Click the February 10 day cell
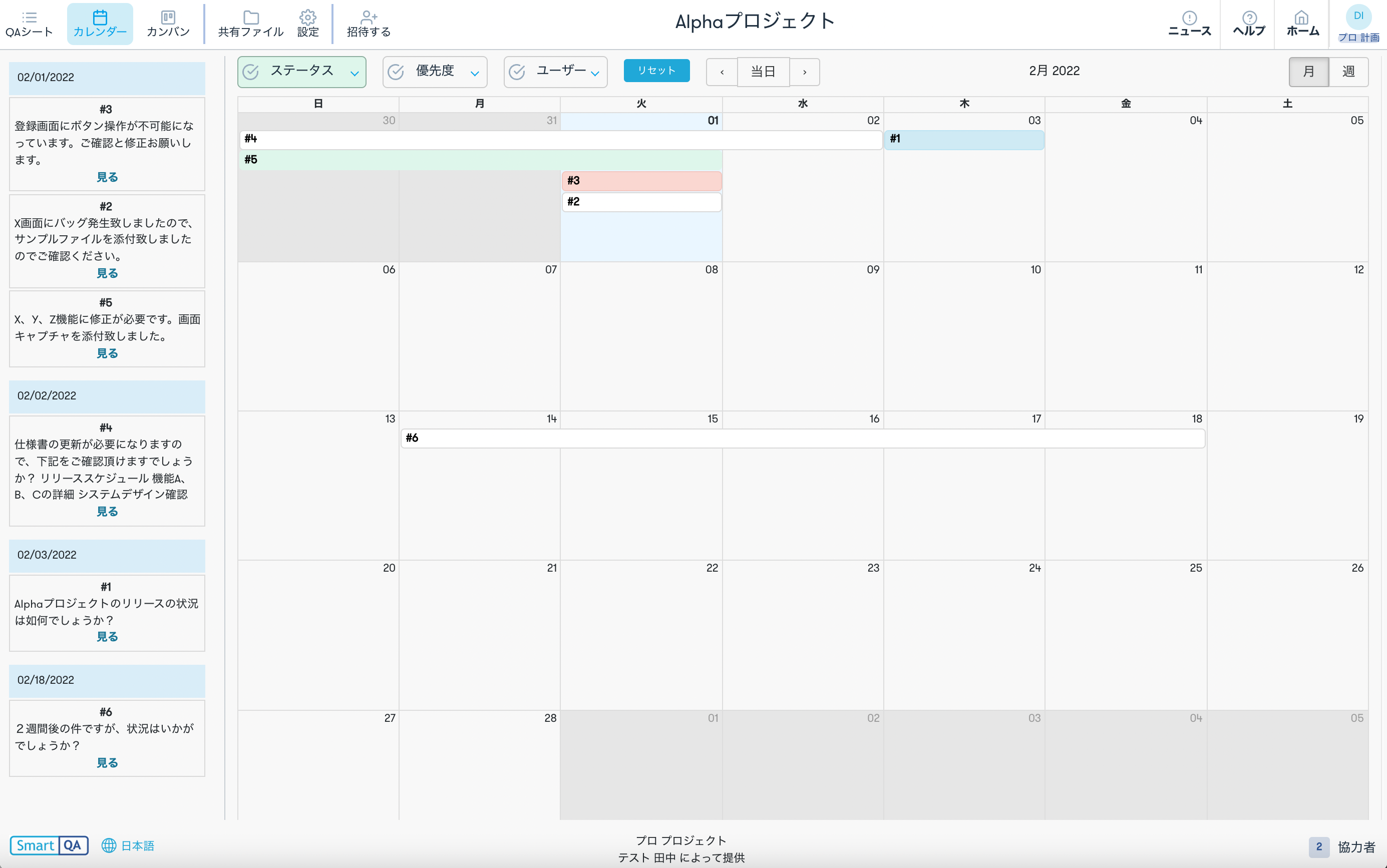Image resolution: width=1387 pixels, height=868 pixels. [964, 336]
